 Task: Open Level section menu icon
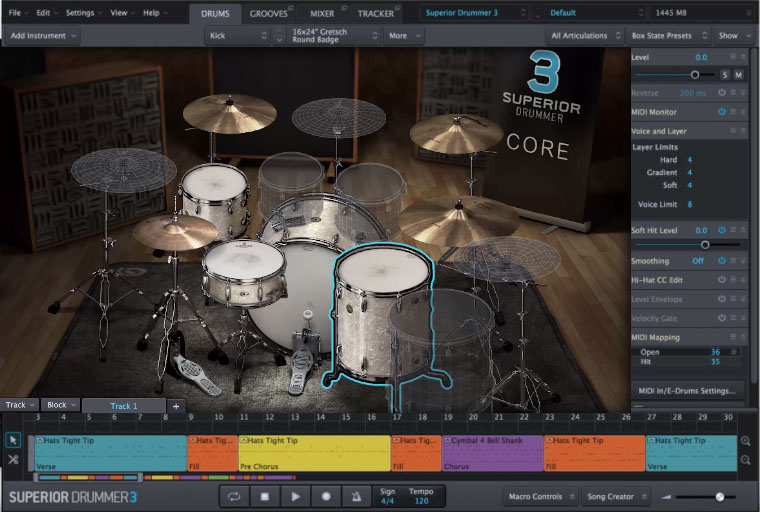[733, 57]
